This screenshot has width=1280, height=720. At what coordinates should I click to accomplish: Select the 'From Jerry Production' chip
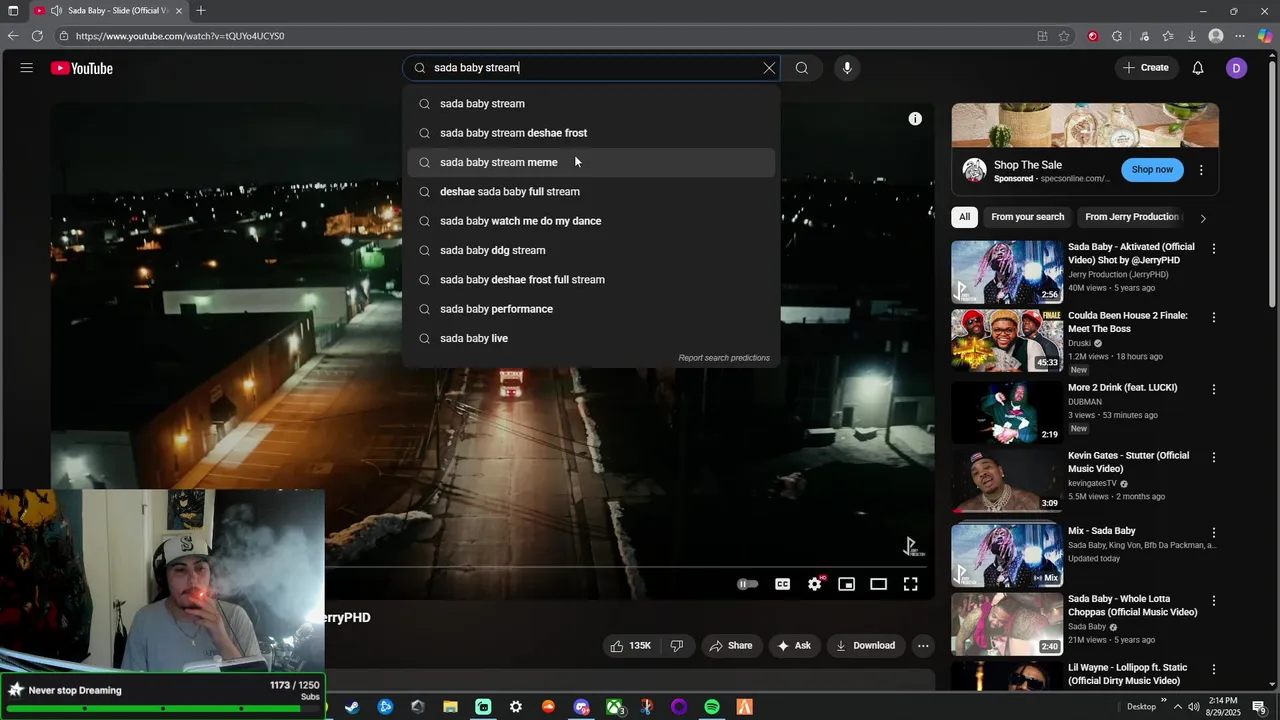click(1132, 217)
